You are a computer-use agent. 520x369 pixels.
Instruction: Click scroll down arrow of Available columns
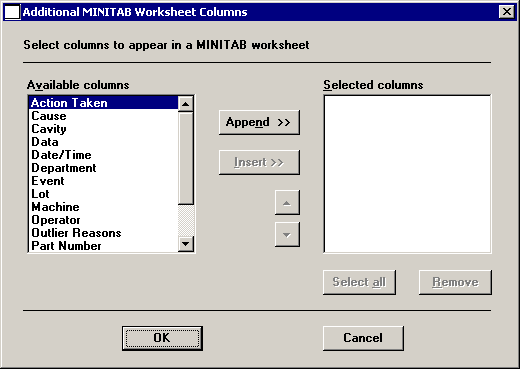tap(186, 244)
